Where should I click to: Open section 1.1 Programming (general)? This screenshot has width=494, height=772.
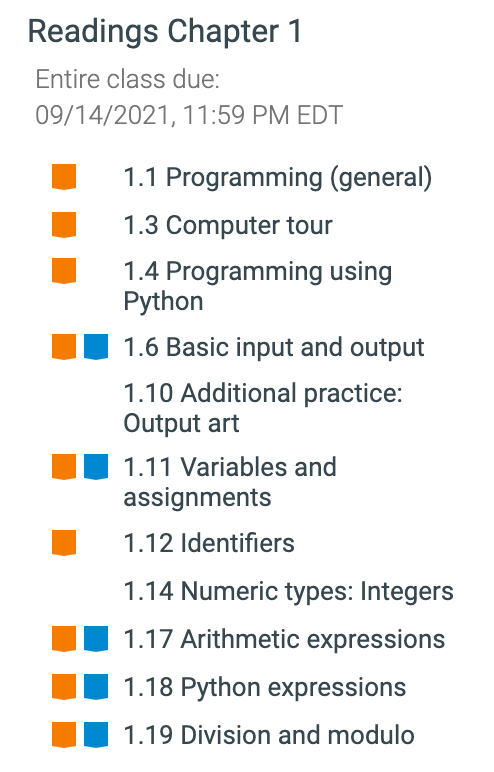(x=278, y=178)
